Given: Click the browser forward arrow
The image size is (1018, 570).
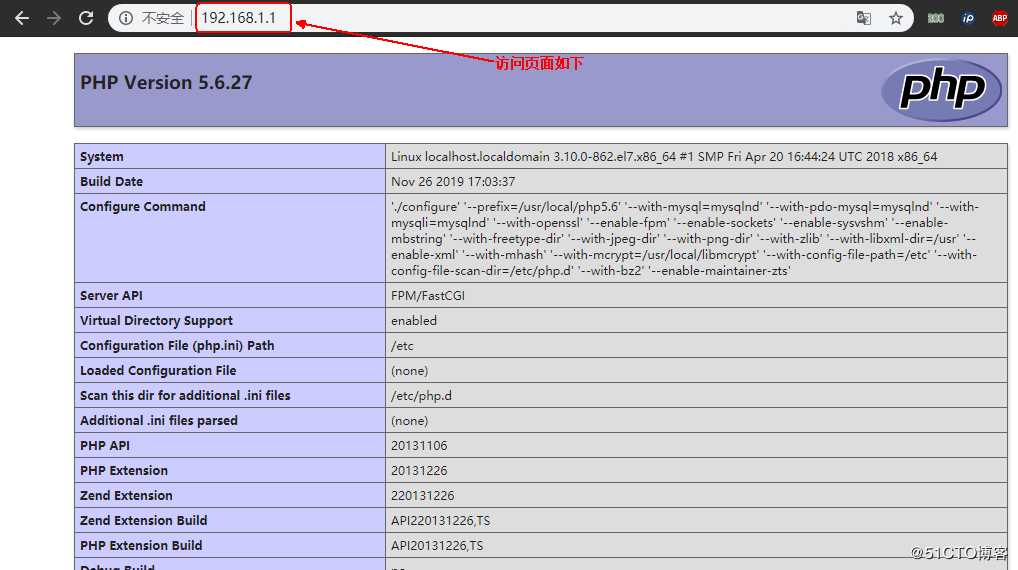Looking at the screenshot, I should pyautogui.click(x=54, y=18).
